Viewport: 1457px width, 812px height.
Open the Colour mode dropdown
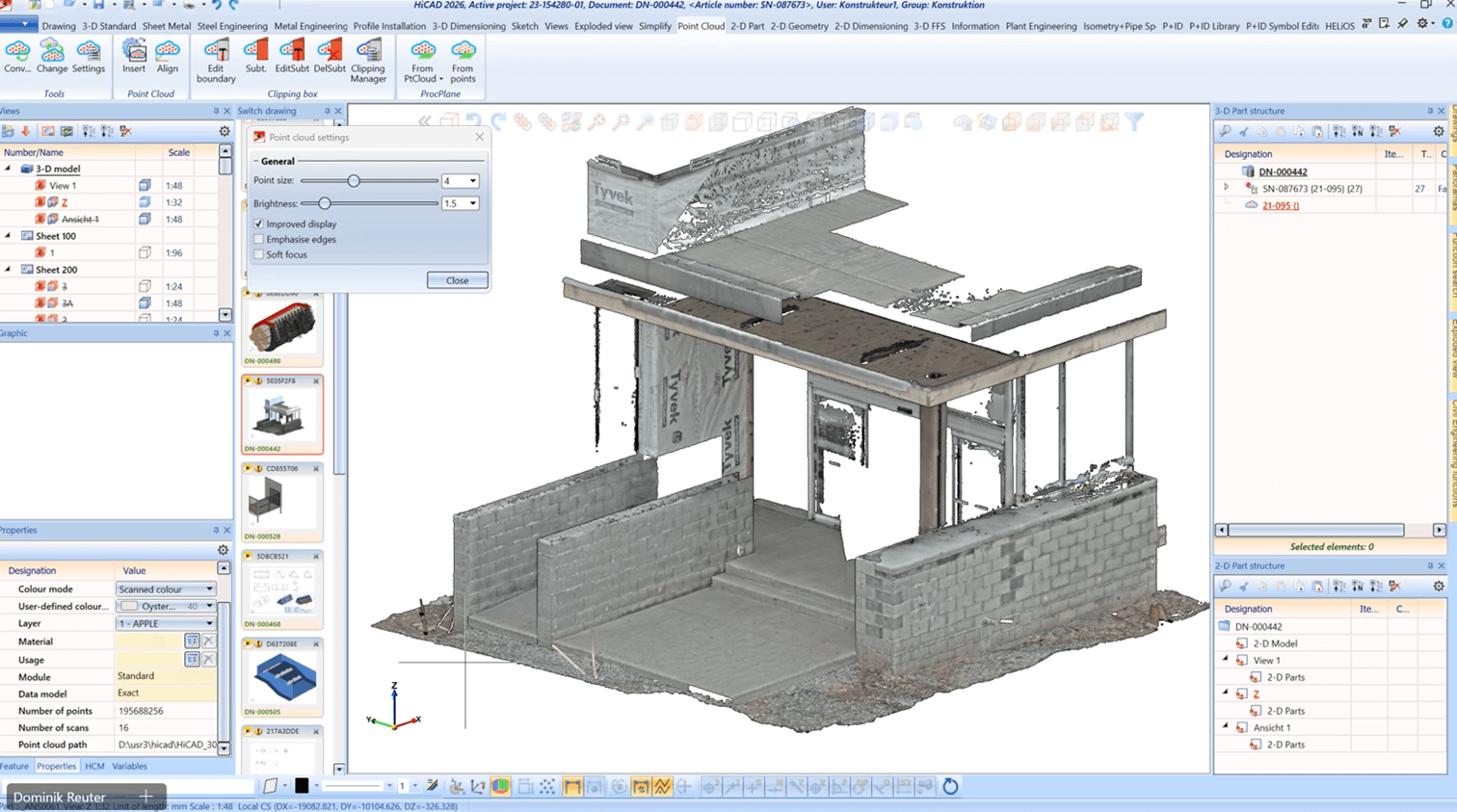209,589
